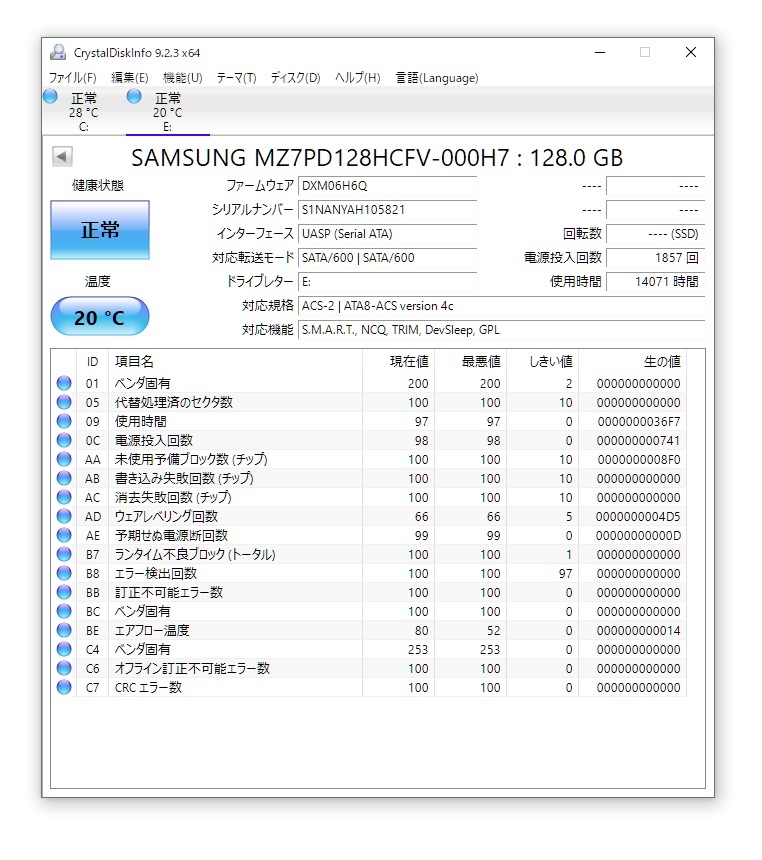Click the power-on hours field 14071 時間

pyautogui.click(x=656, y=282)
